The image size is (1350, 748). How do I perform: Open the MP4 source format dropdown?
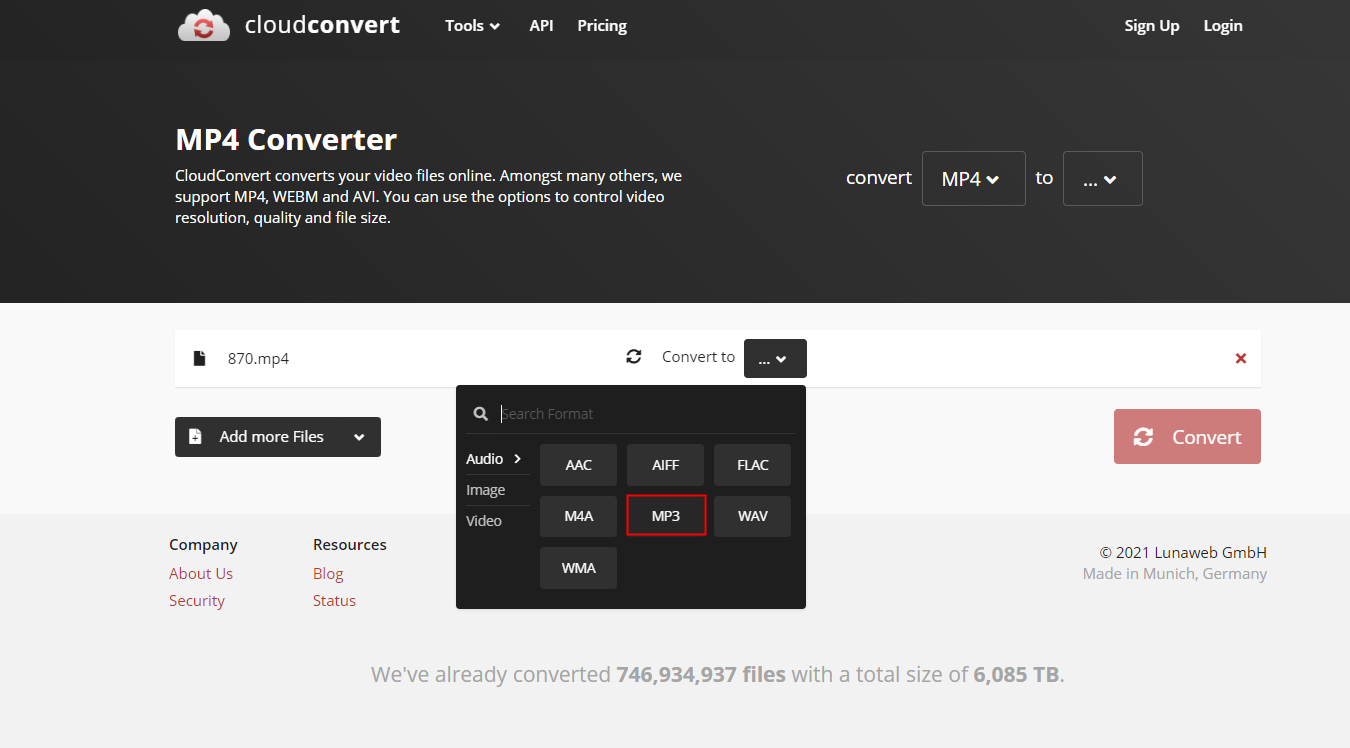coord(973,178)
